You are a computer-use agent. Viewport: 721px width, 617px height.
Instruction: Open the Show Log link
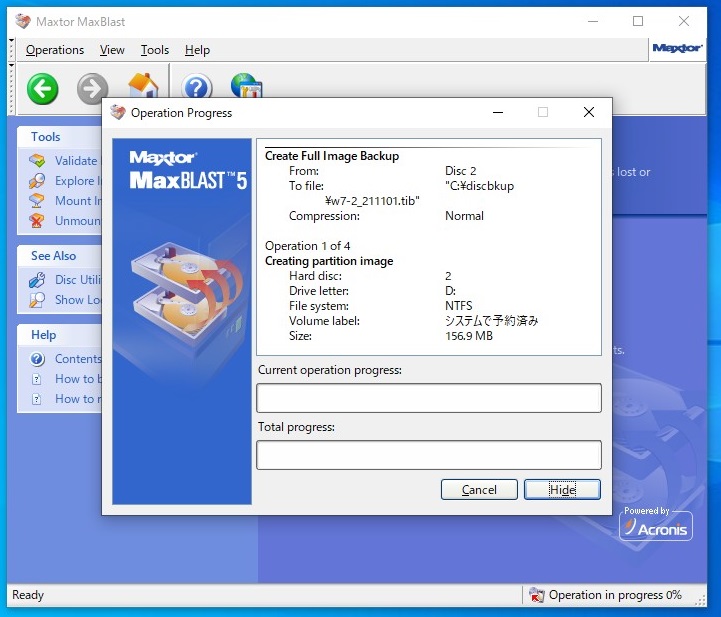pyautogui.click(x=78, y=300)
